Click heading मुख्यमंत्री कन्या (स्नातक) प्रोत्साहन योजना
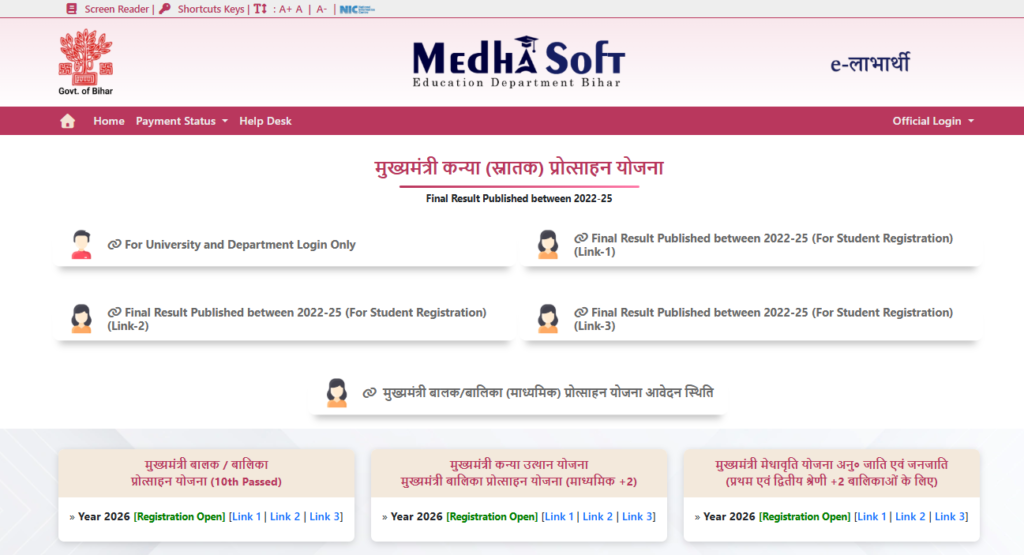 [x=519, y=168]
